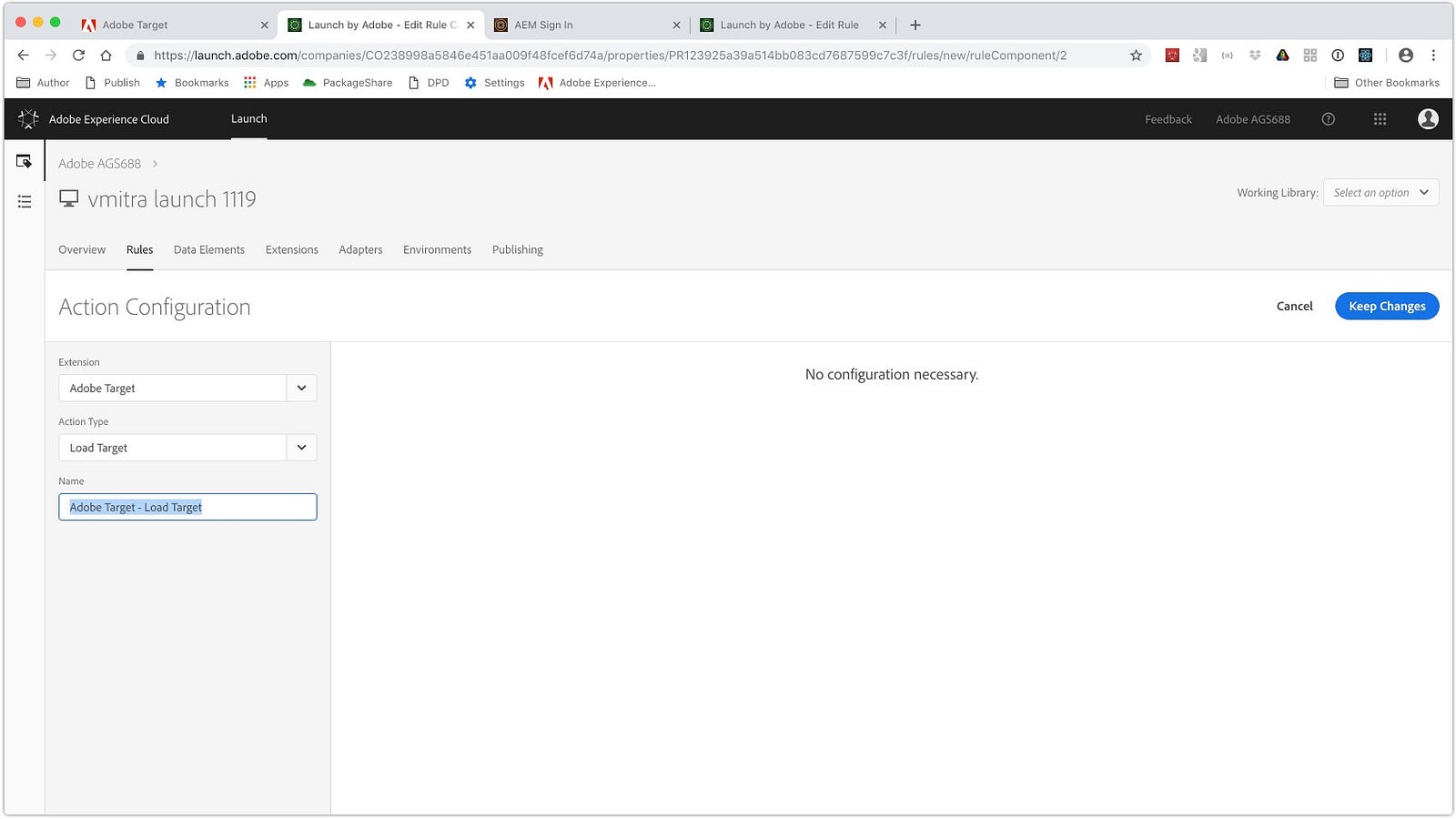Click the React DevTools extension icon
Image resolution: width=1456 pixels, height=819 pixels.
point(1365,56)
